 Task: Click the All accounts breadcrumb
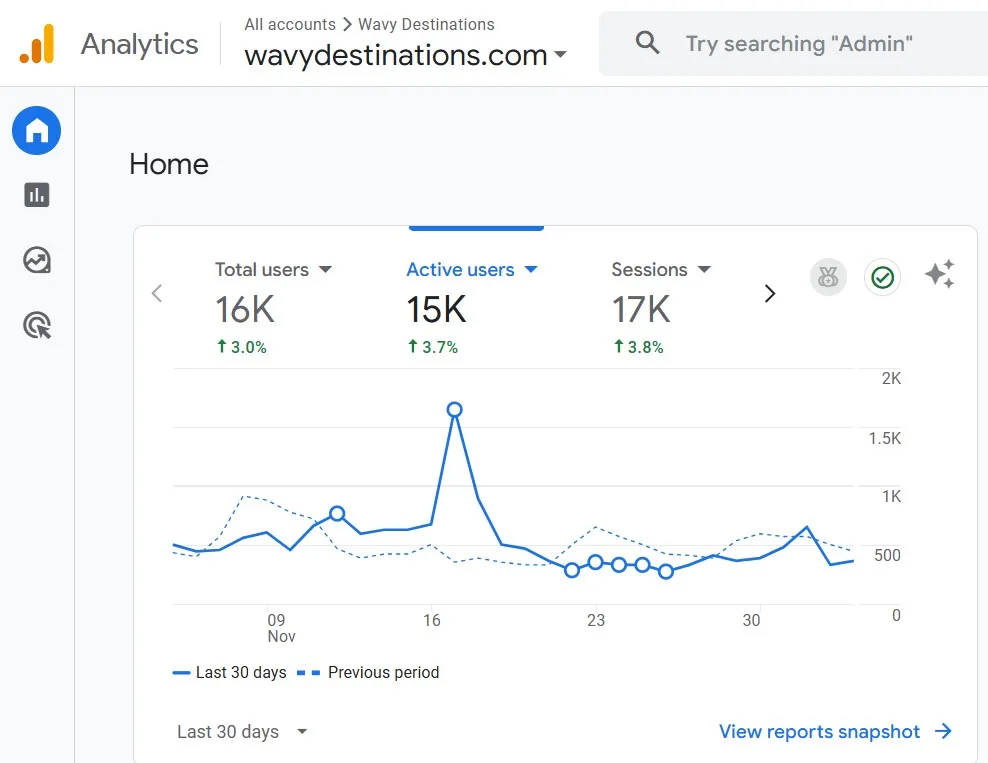click(289, 24)
